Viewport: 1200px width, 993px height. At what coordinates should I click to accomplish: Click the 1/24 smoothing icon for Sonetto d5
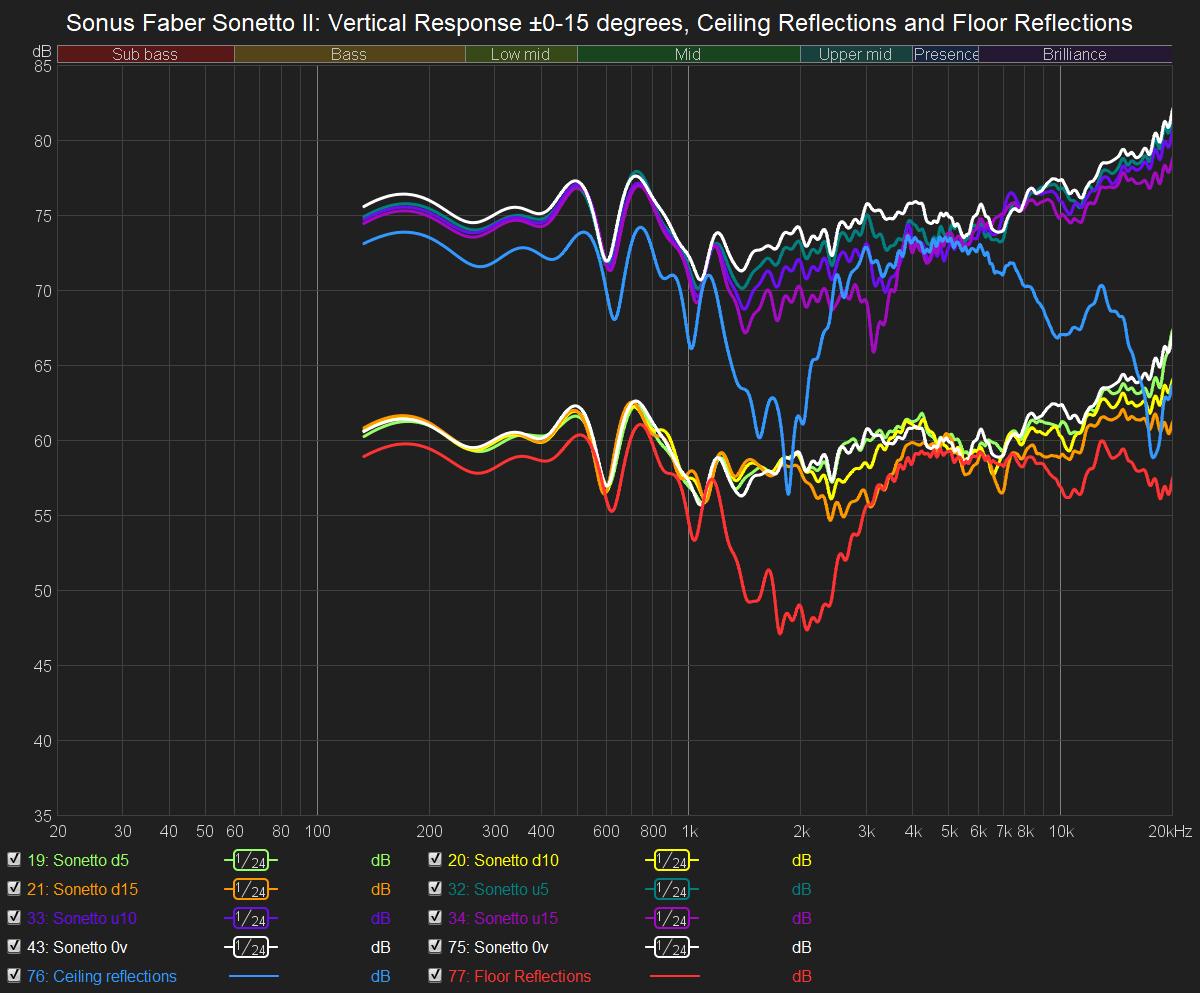point(251,860)
